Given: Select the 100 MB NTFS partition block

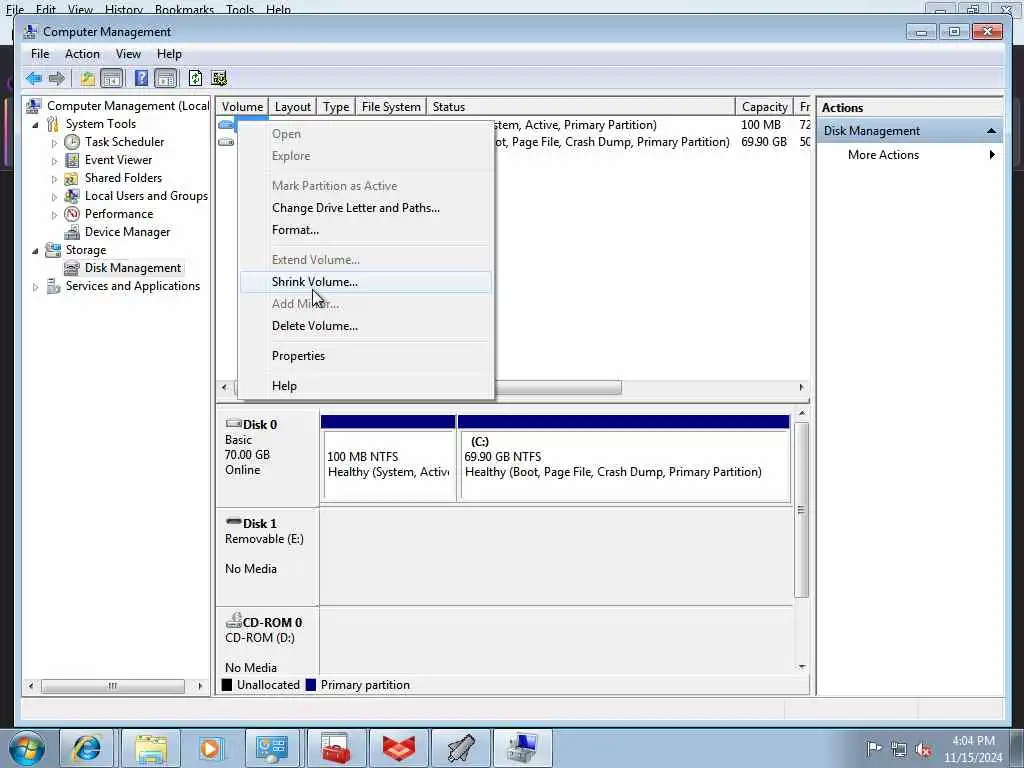Looking at the screenshot, I should tap(388, 458).
